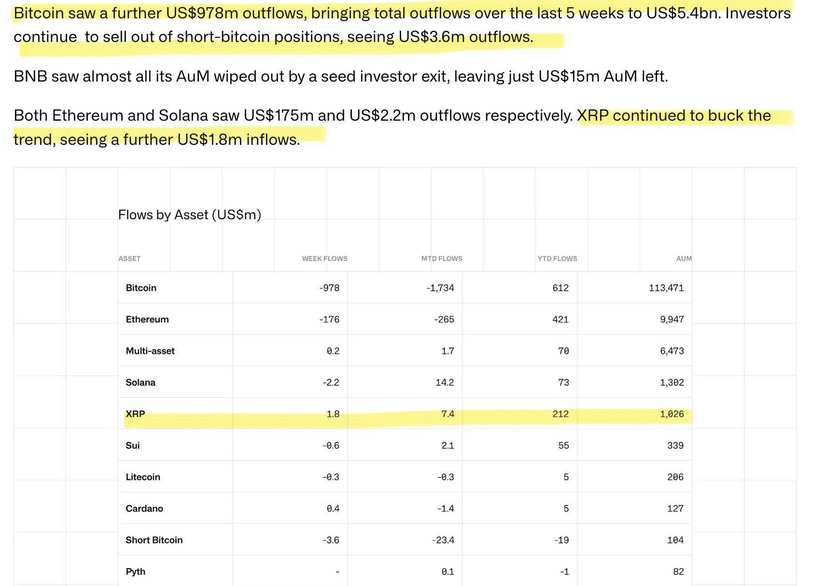840x586 pixels.
Task: Select the Cardano row label
Action: tap(144, 509)
